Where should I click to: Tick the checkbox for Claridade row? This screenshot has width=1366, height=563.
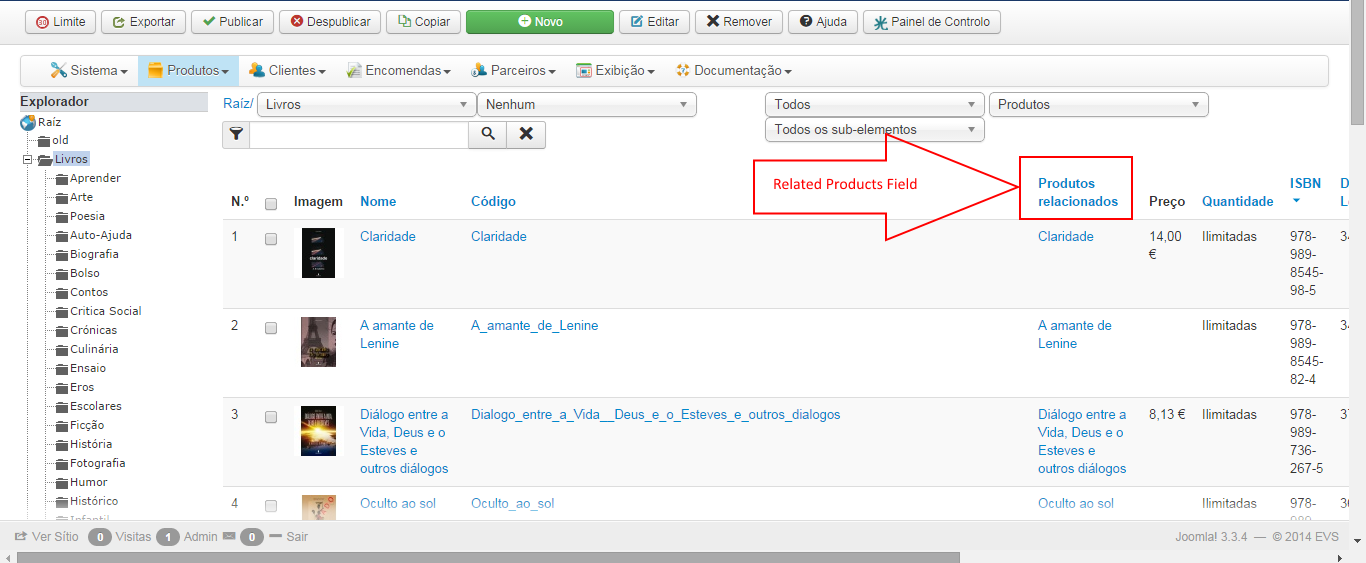click(x=271, y=240)
